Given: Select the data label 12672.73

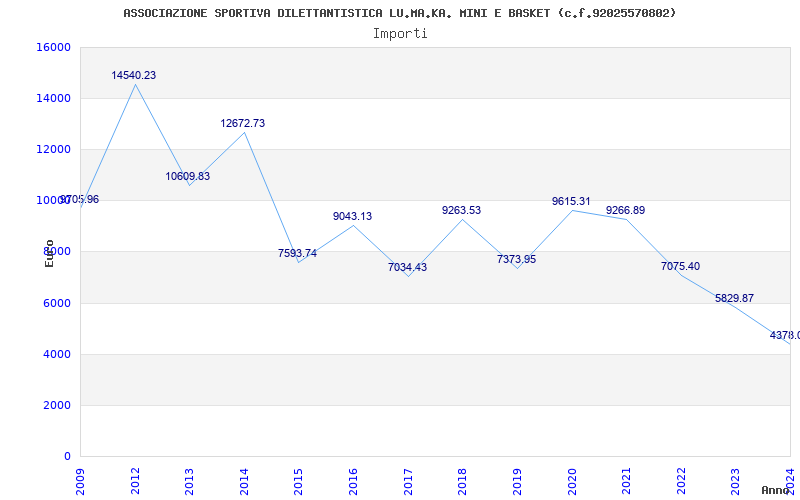Looking at the screenshot, I should point(243,123).
